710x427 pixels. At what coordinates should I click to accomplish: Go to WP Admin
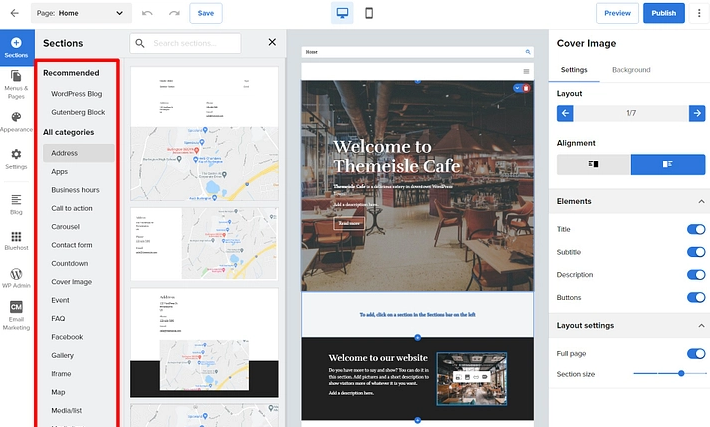tap(16, 278)
